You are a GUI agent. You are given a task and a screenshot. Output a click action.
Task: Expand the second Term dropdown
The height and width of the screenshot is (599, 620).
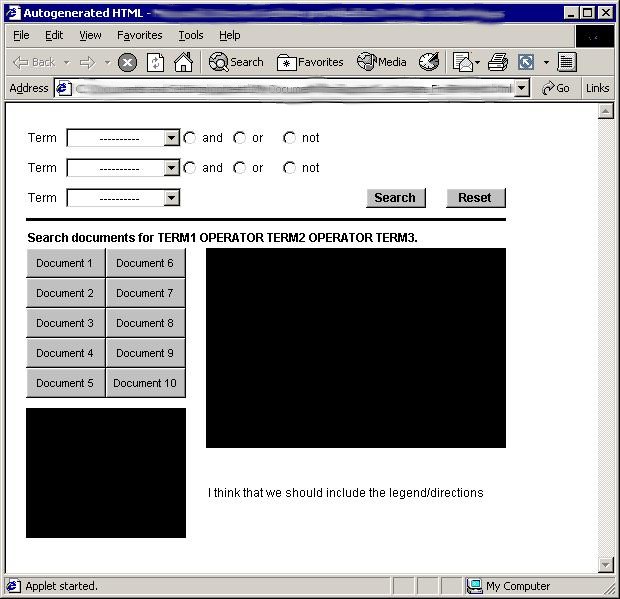(x=171, y=168)
